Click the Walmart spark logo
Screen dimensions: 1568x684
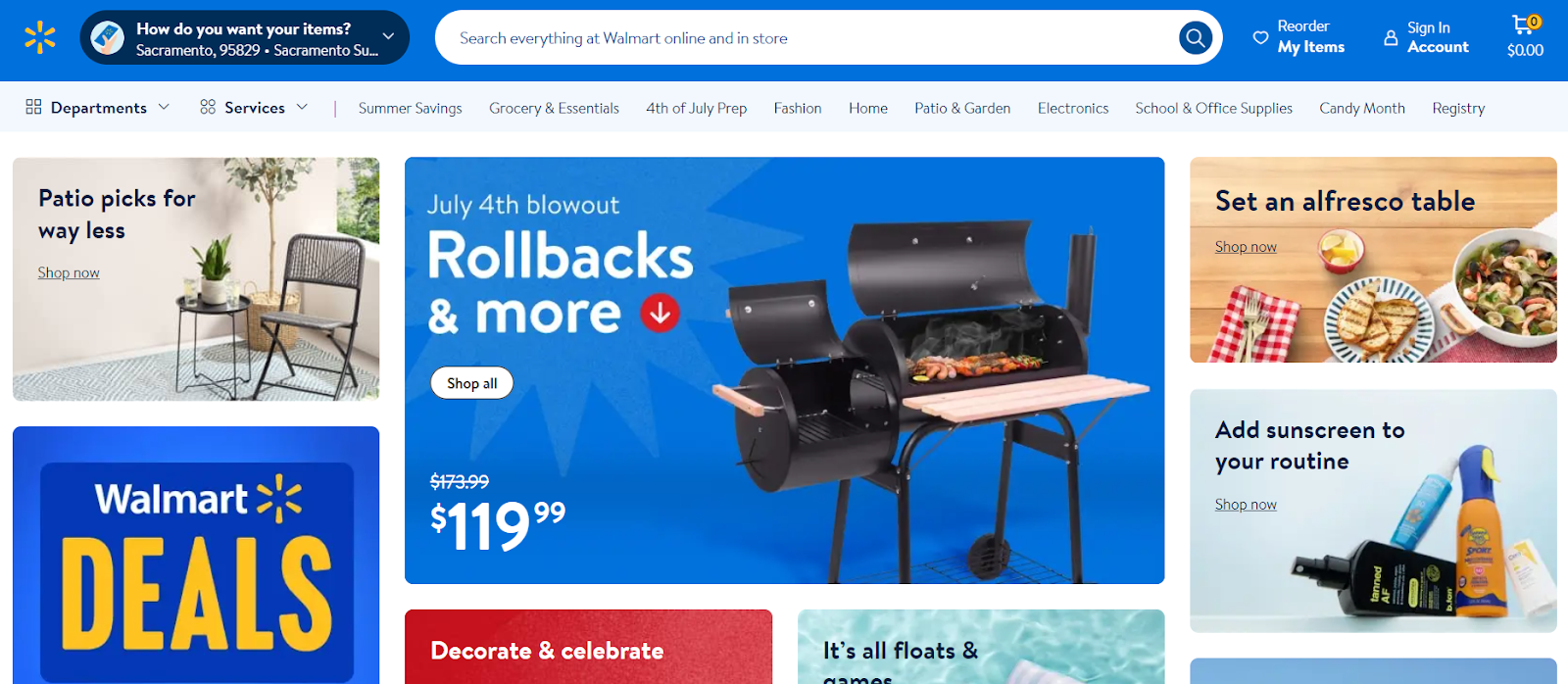[x=40, y=38]
